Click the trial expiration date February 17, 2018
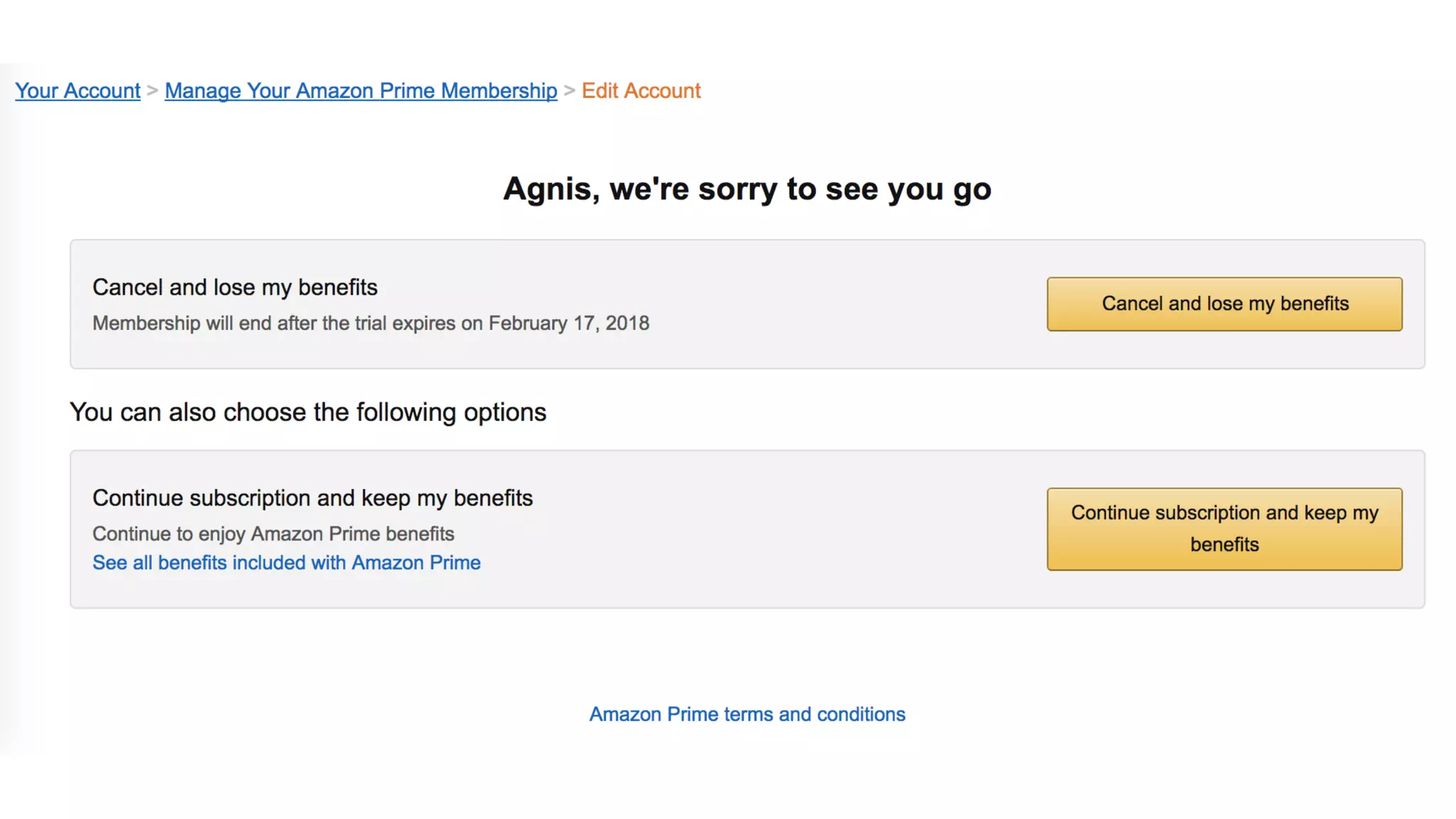 coord(569,323)
